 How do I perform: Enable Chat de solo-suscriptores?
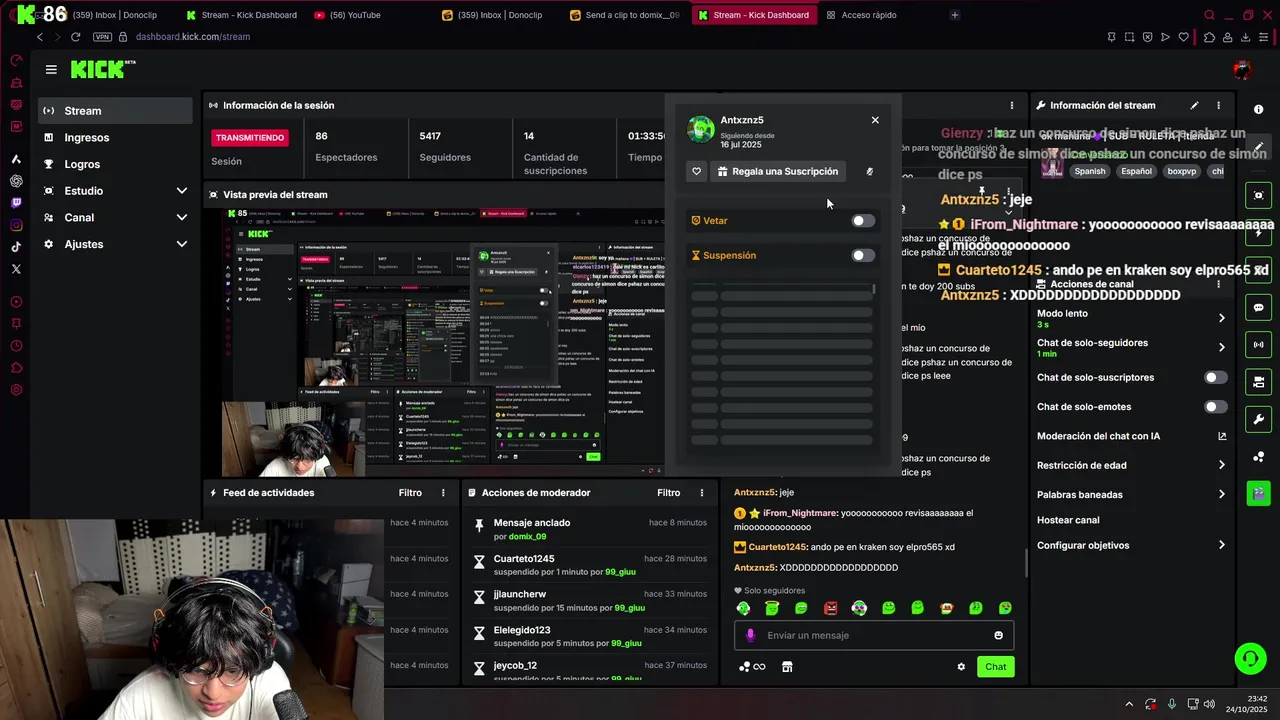coord(1215,378)
